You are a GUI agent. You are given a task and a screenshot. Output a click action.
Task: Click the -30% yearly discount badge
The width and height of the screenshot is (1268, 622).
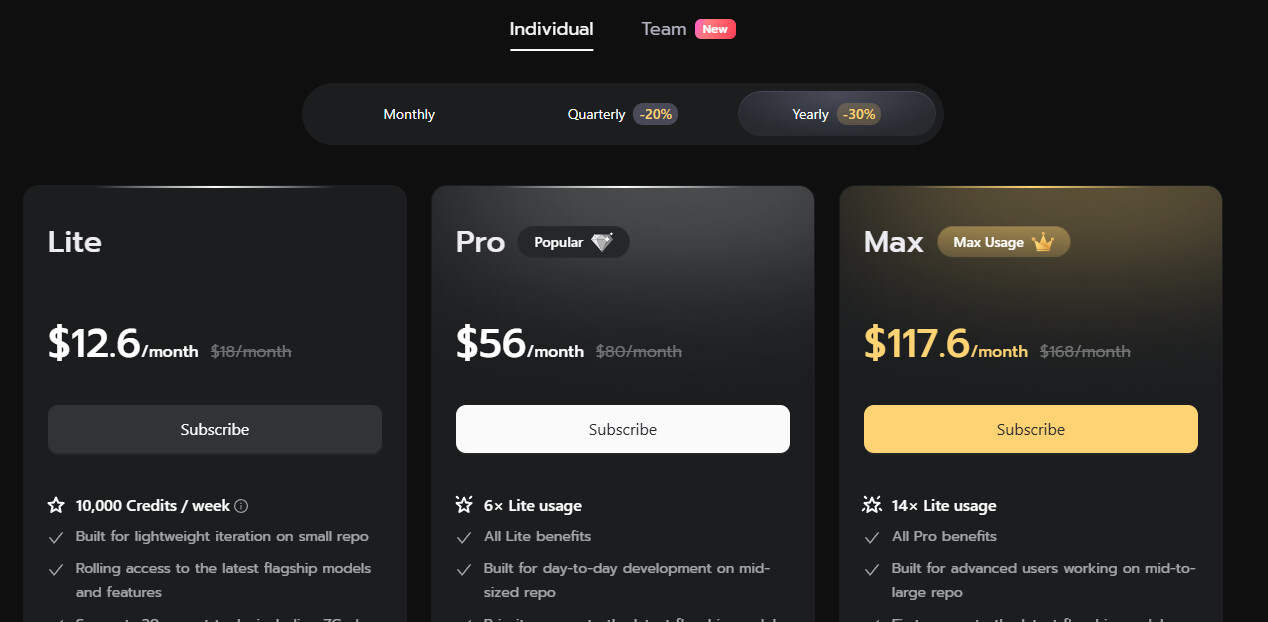click(x=859, y=114)
